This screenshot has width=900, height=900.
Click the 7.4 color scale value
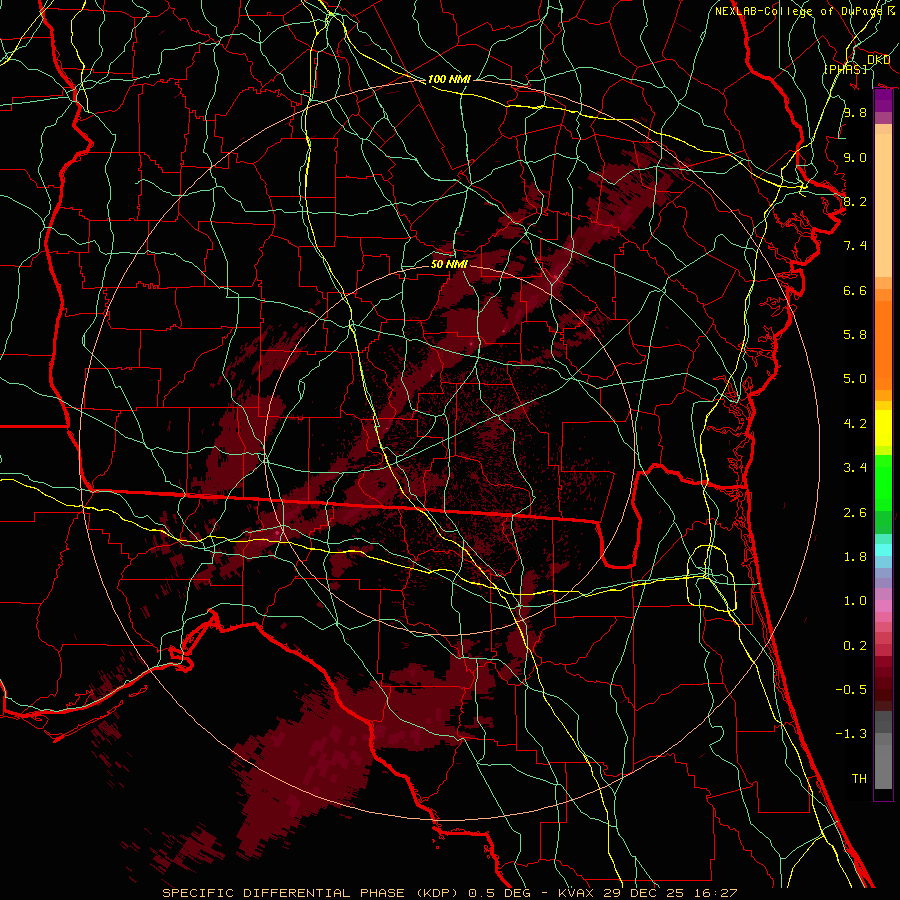click(855, 246)
